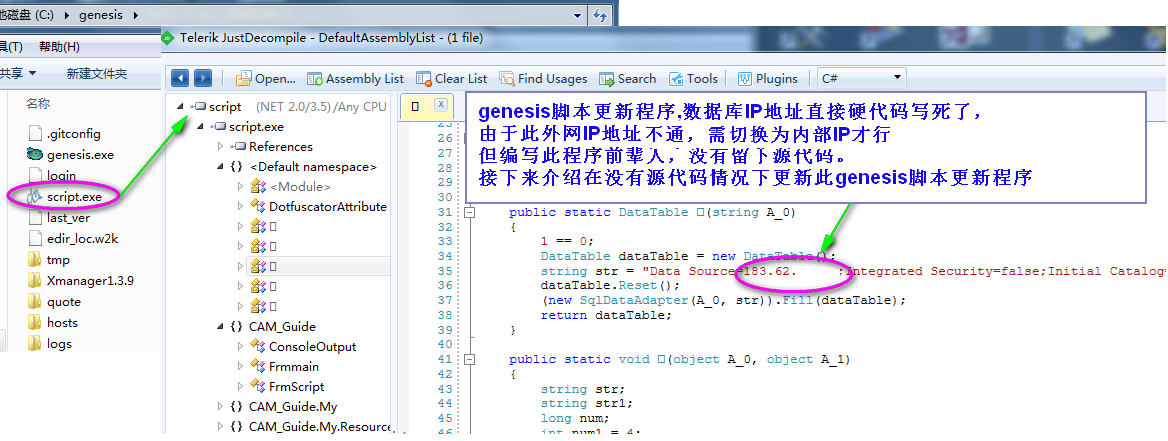Open the 帮助(H) menu in Explorer

(60, 47)
